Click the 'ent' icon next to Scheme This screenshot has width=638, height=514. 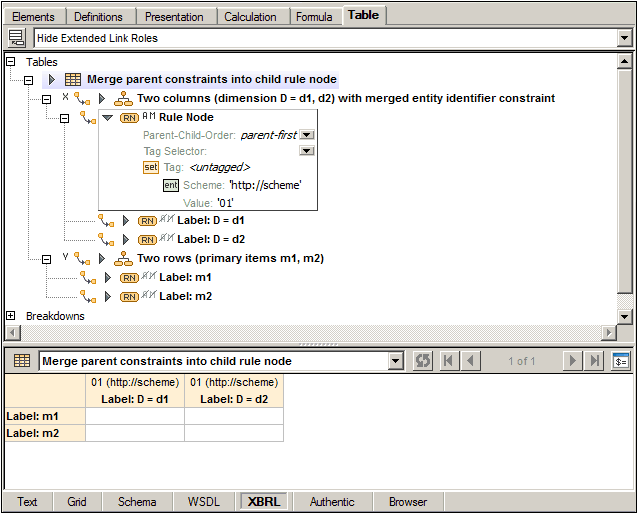point(171,185)
